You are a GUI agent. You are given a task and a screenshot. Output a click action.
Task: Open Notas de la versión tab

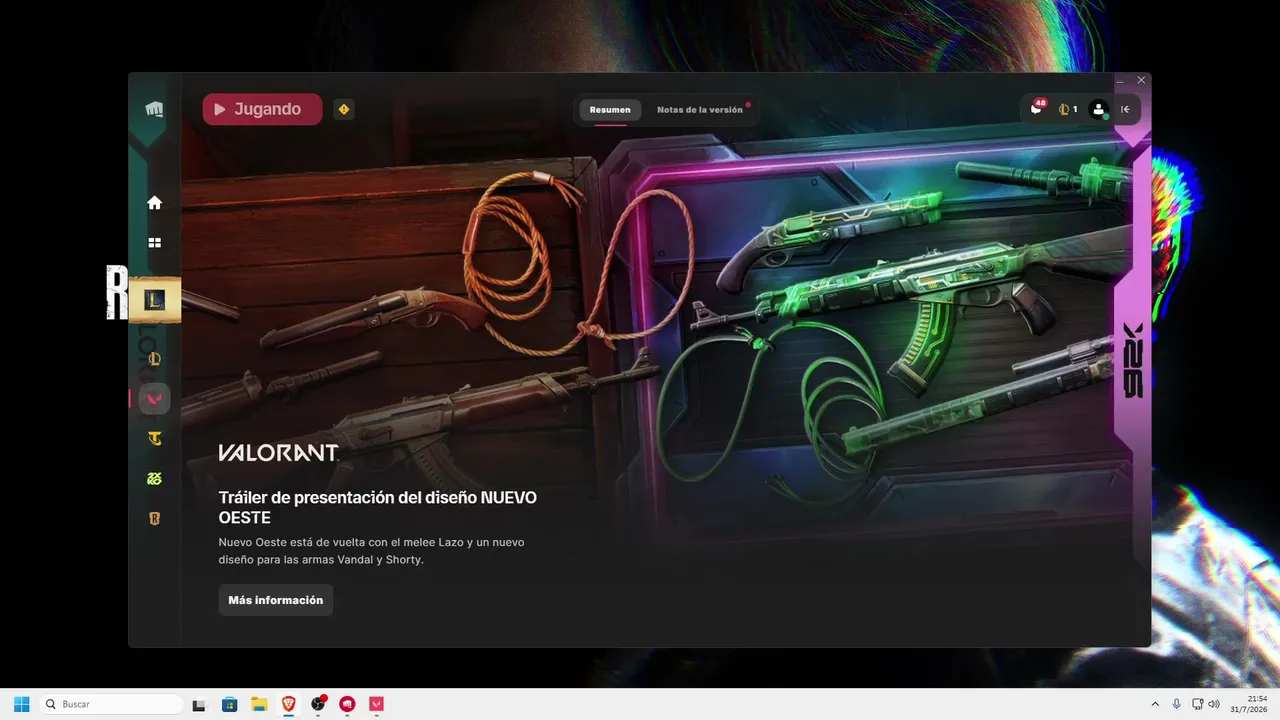700,110
